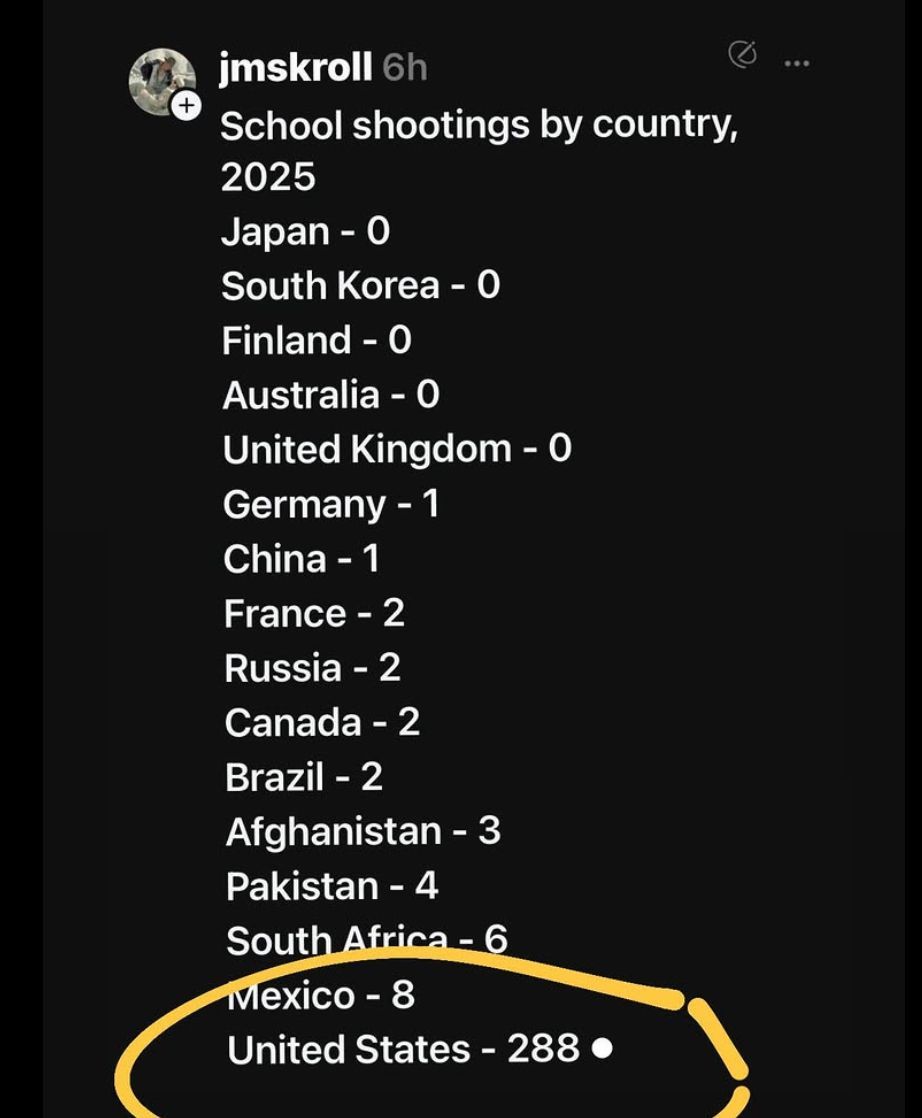Tap the "United States - 288" line
This screenshot has height=1118, width=922.
tap(403, 1050)
